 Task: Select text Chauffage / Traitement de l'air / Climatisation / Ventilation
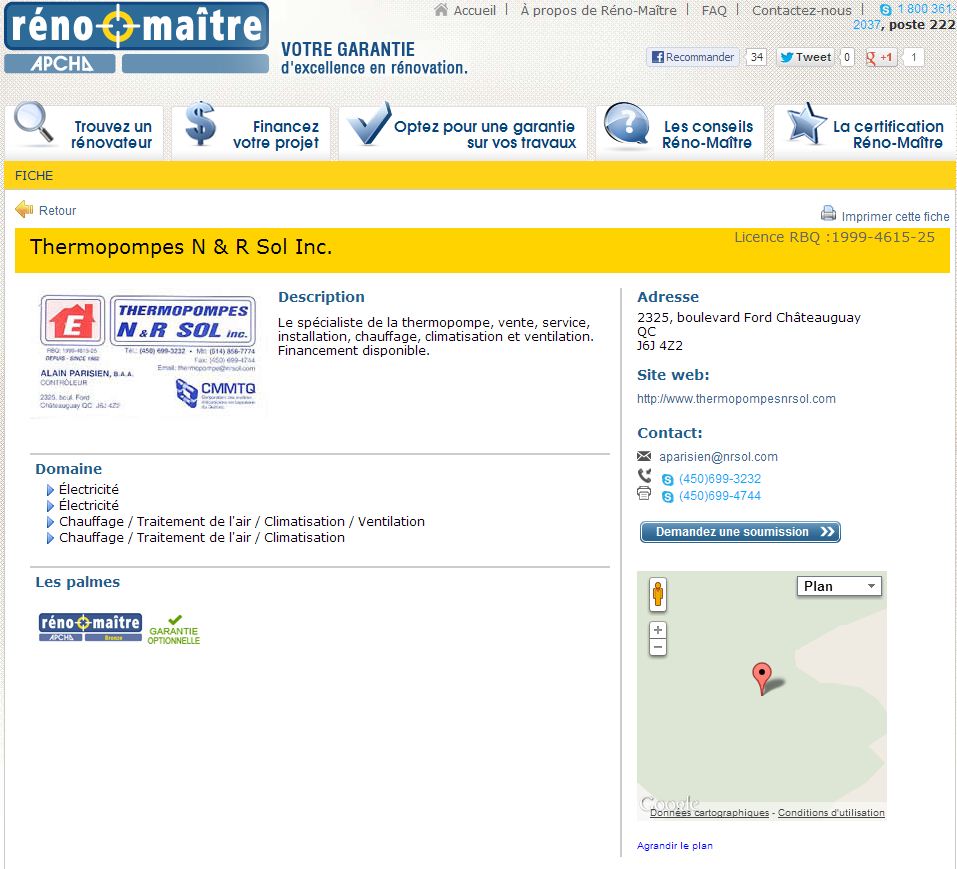[x=242, y=522]
